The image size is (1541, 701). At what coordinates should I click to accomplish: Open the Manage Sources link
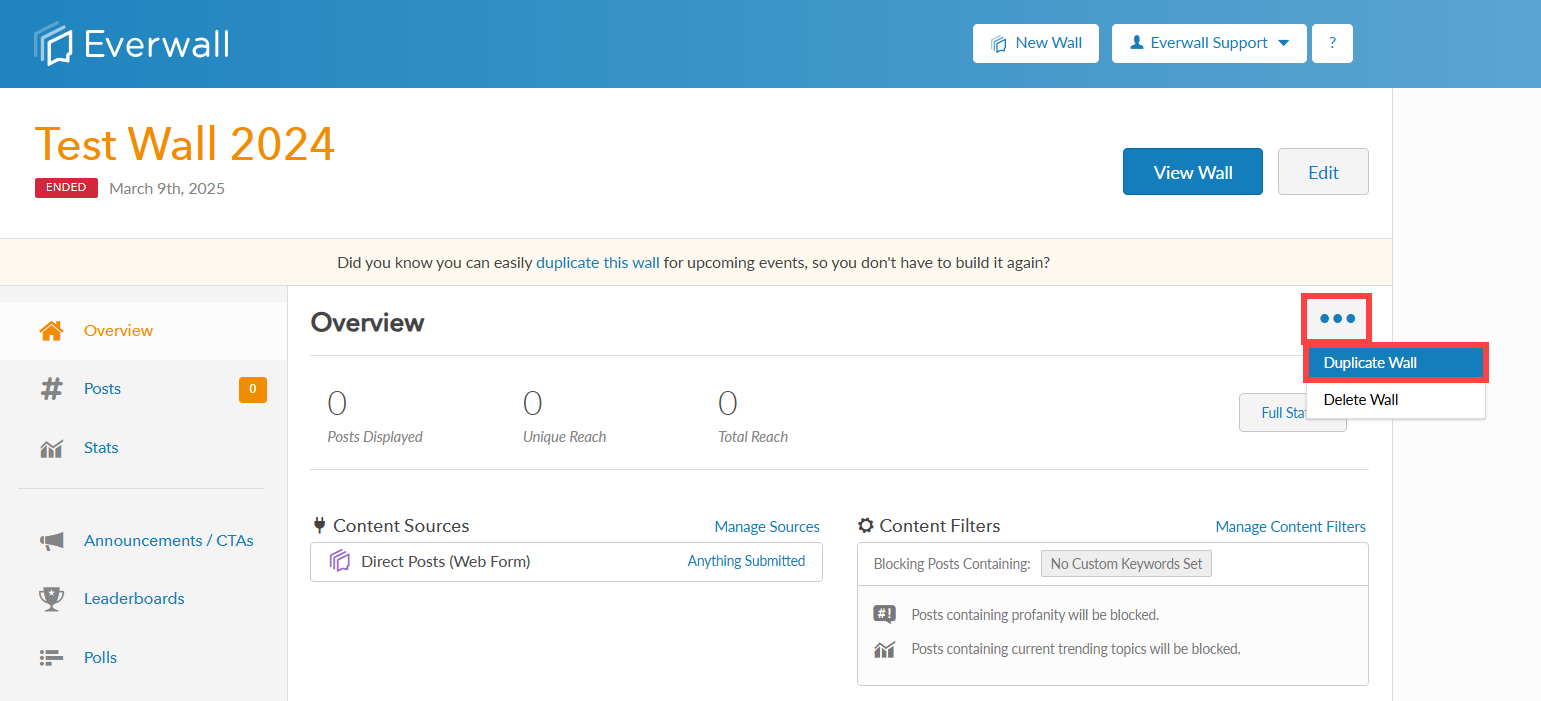coord(767,526)
